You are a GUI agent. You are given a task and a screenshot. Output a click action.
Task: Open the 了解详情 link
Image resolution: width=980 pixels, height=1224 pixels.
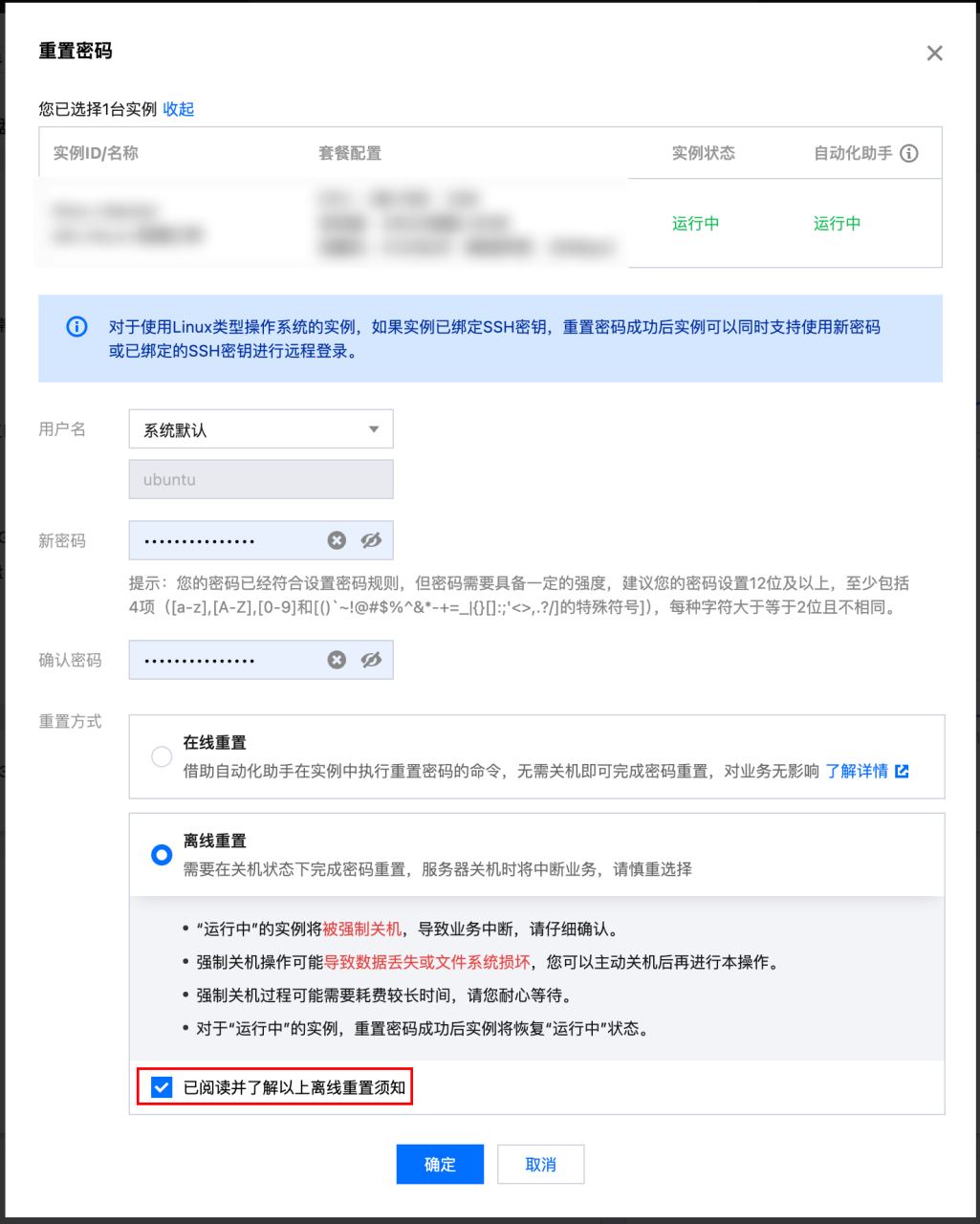[x=857, y=771]
